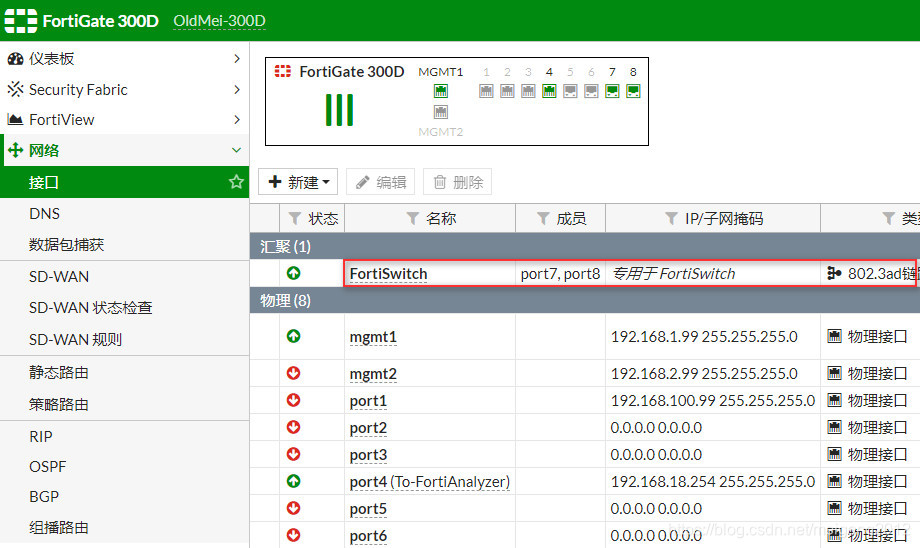This screenshot has height=548, width=920.
Task: Click port 5 icon on faceplate
Action: pos(570,91)
